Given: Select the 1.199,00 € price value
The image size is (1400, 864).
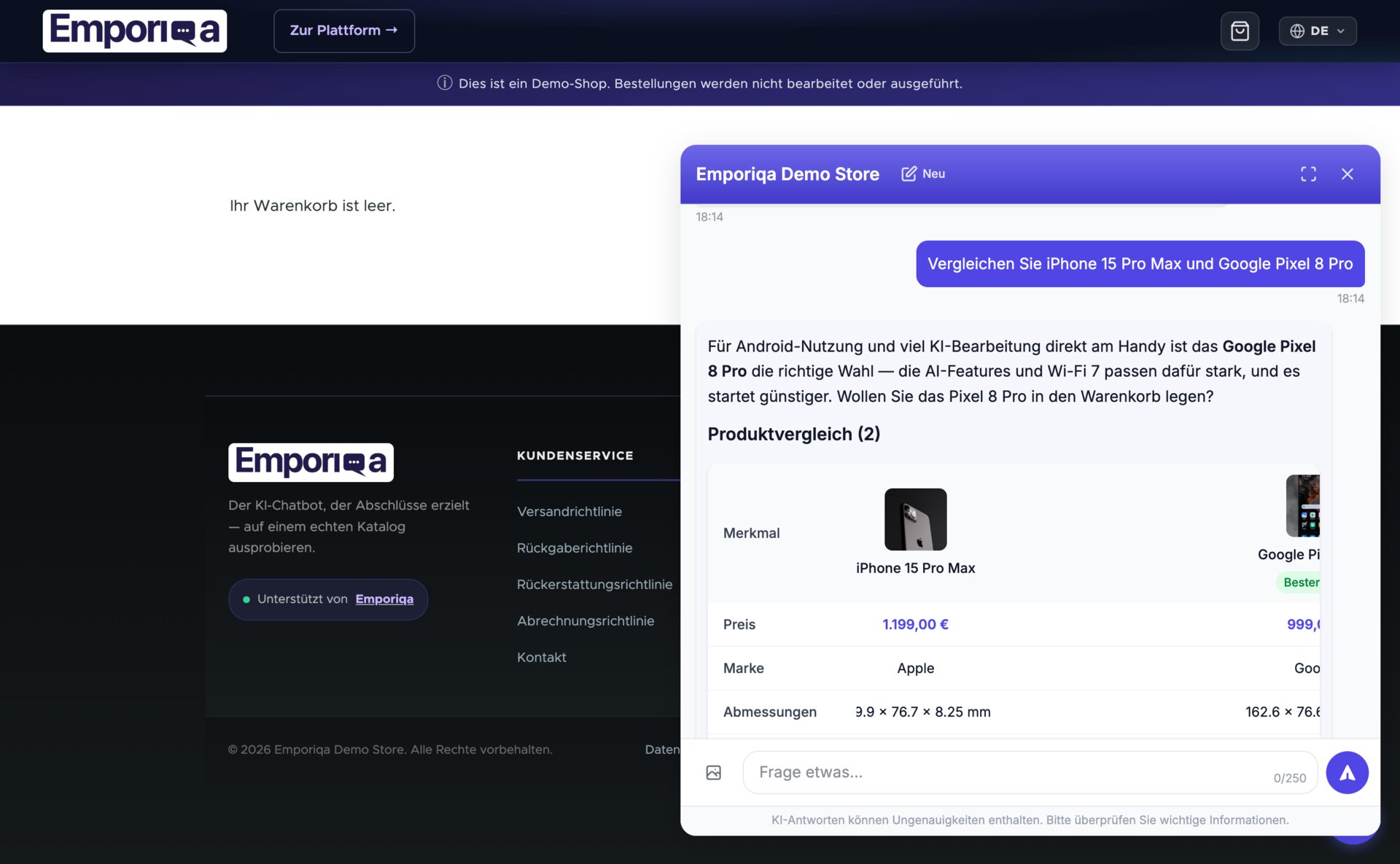Looking at the screenshot, I should [x=916, y=624].
